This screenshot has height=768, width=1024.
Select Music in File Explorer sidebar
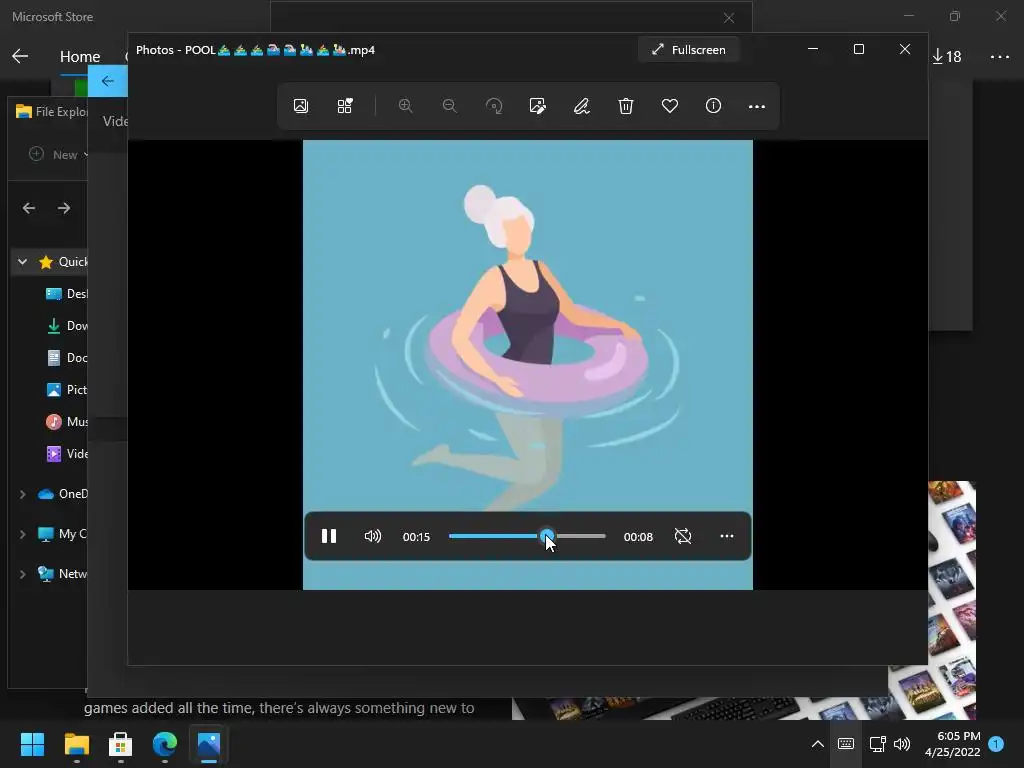click(67, 422)
